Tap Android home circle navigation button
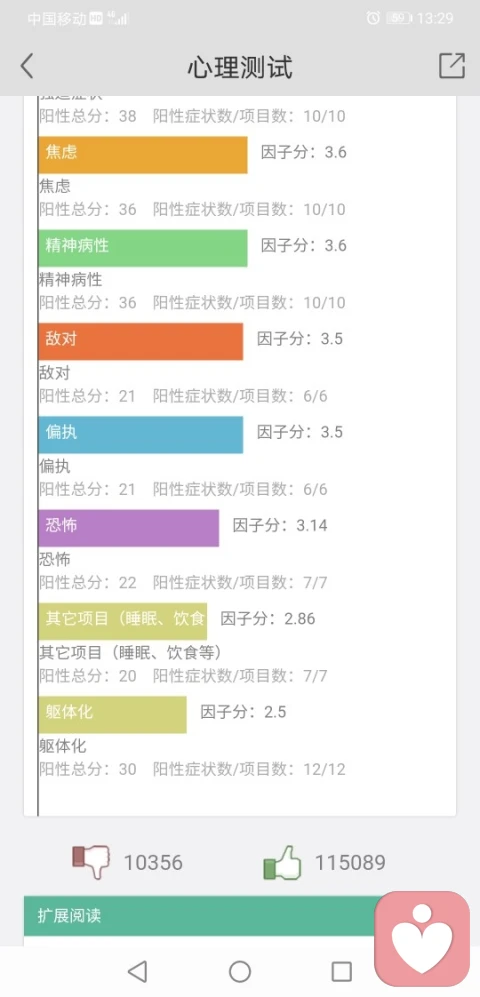 [240, 971]
